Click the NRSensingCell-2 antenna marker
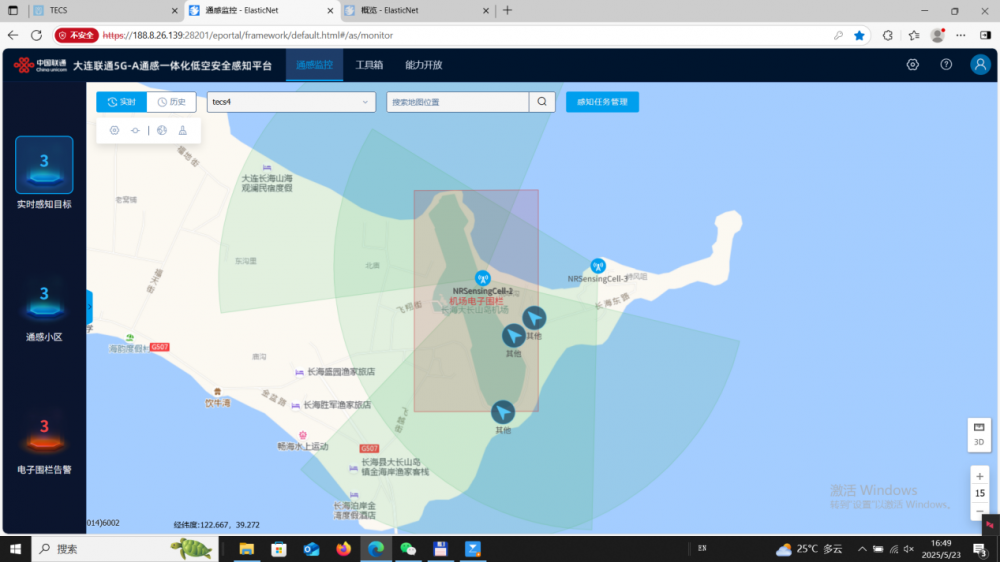 coord(482,278)
